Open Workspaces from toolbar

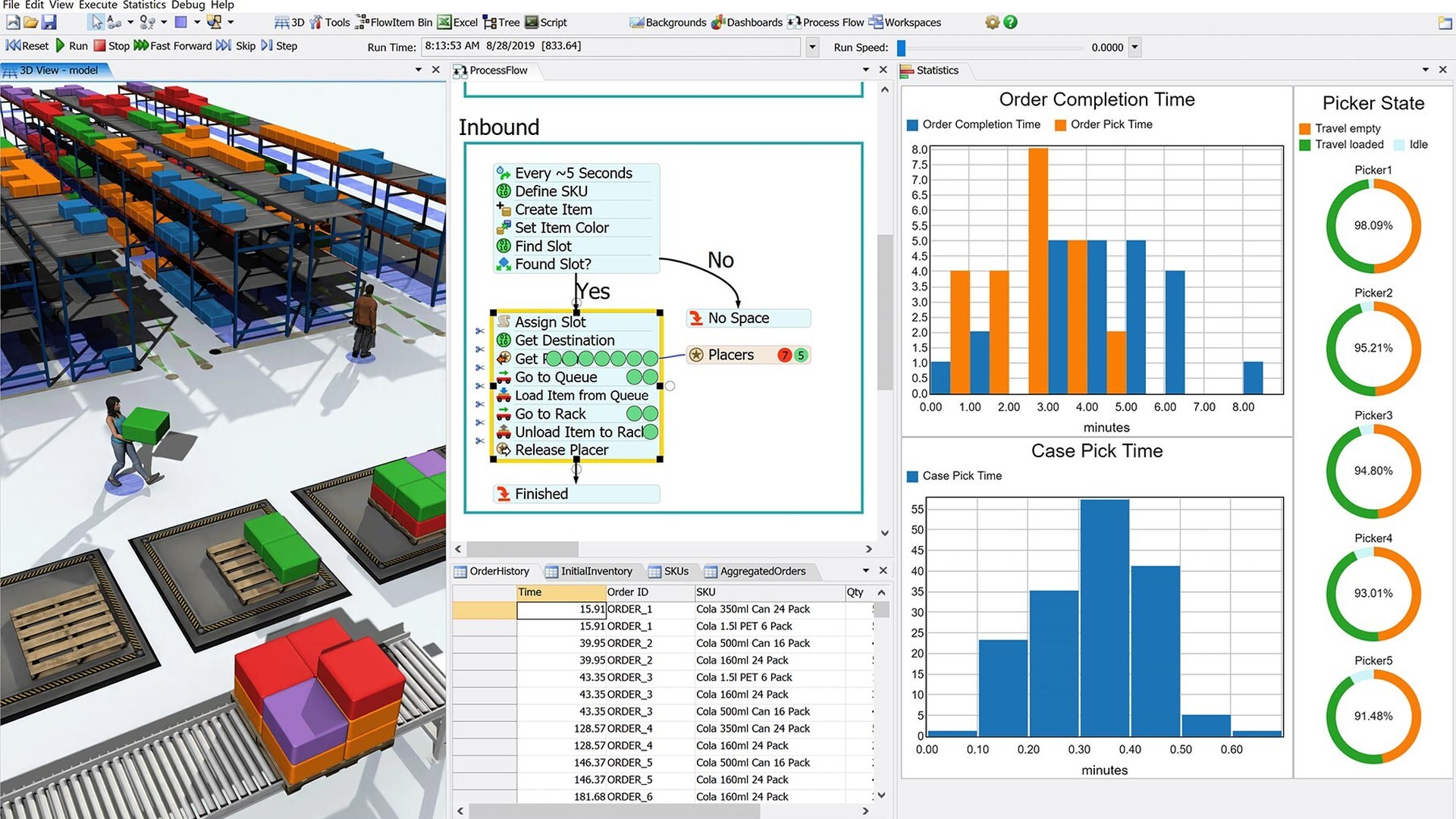(x=905, y=22)
